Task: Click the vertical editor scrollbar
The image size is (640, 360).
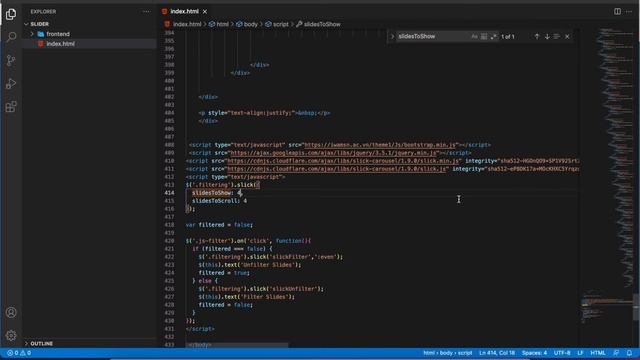Action: 637,307
